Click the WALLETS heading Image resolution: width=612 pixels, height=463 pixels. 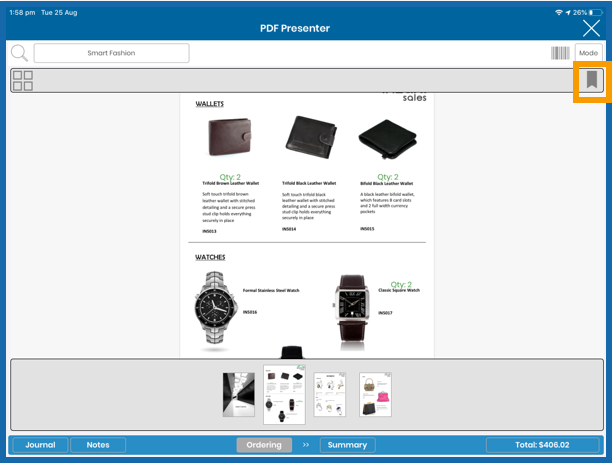tap(210, 104)
